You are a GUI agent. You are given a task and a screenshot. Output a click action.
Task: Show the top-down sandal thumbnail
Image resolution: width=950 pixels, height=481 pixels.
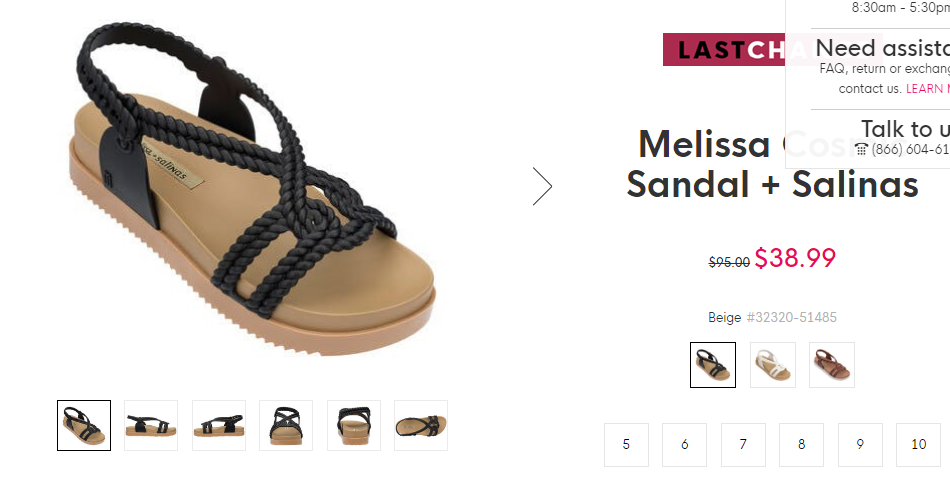(x=421, y=425)
